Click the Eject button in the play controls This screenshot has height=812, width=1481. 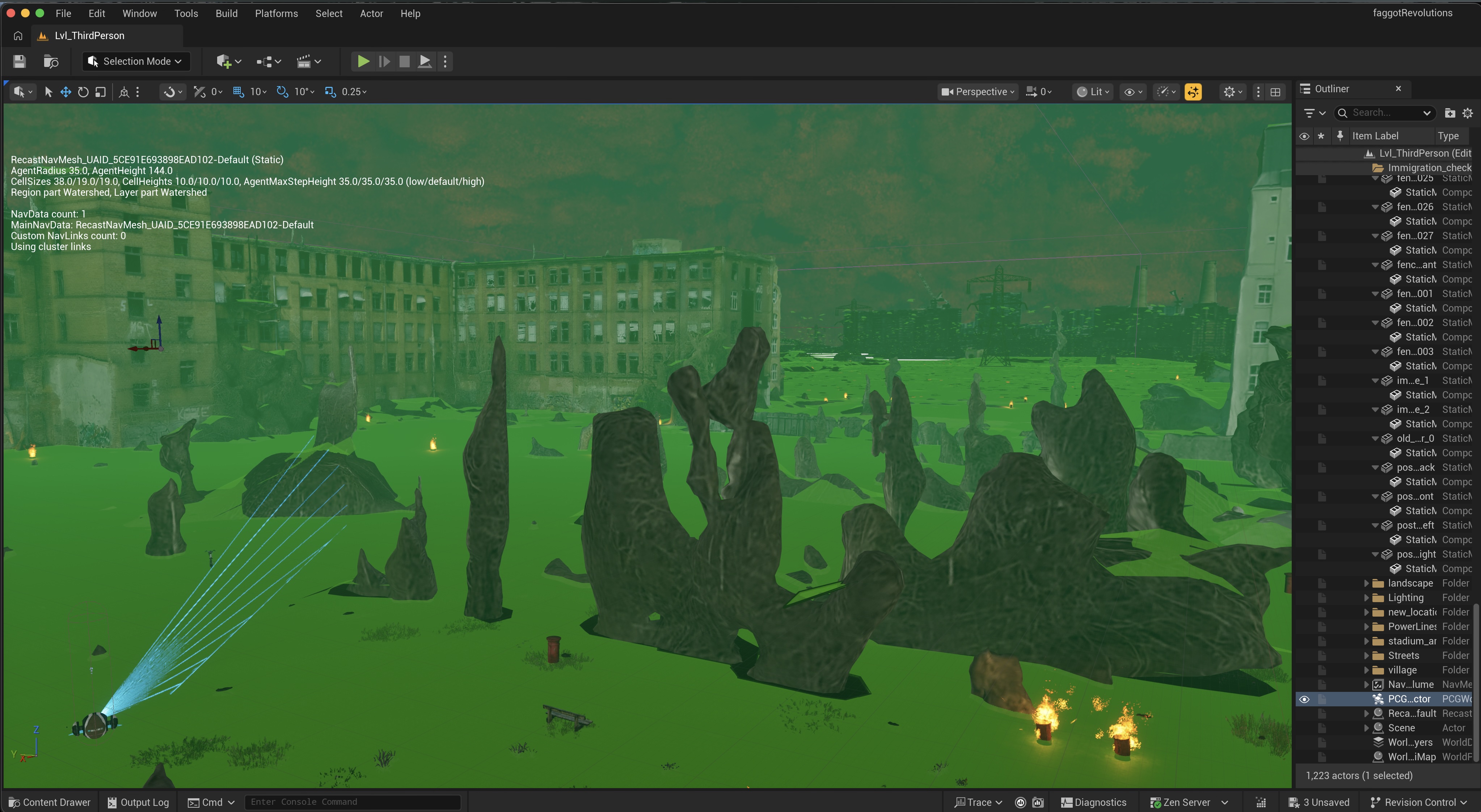425,62
